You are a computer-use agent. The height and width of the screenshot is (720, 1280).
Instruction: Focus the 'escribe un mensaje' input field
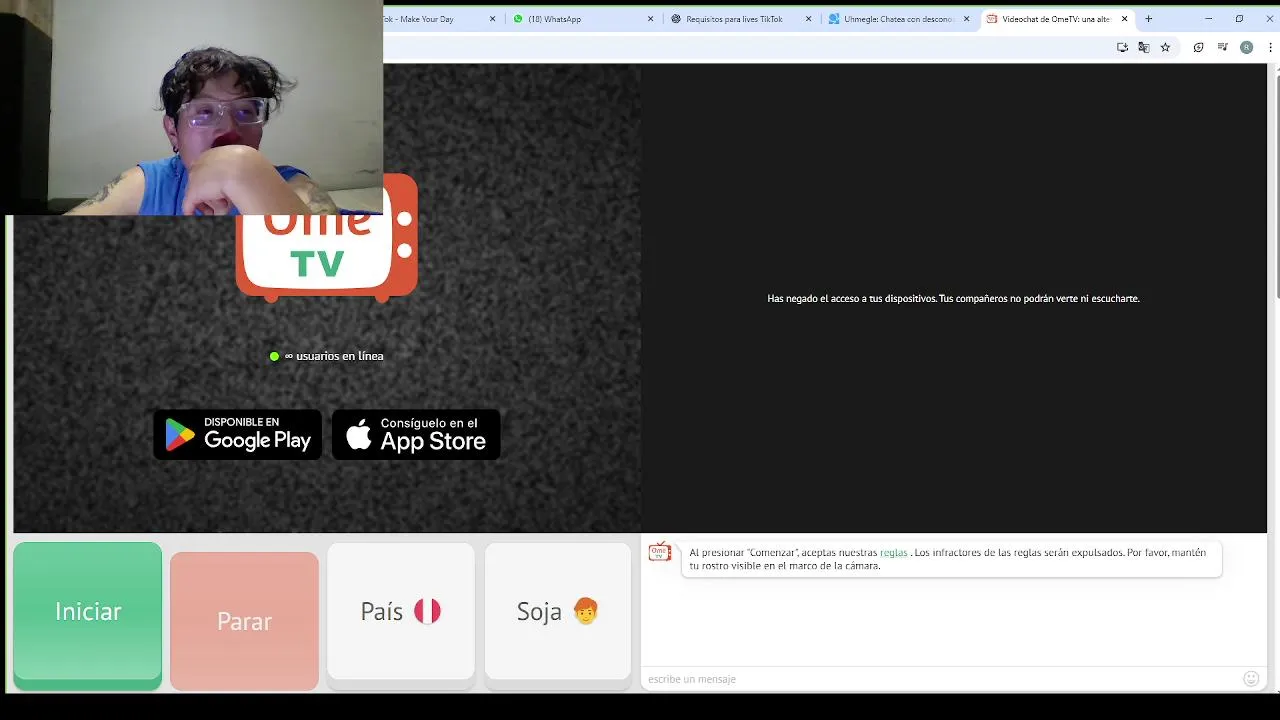[x=940, y=679]
